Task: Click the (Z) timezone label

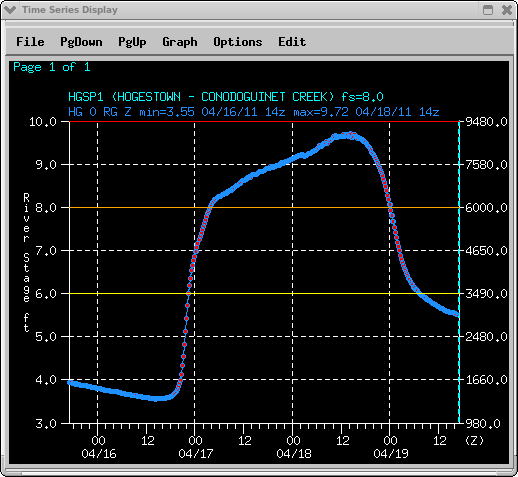Action: click(x=474, y=441)
